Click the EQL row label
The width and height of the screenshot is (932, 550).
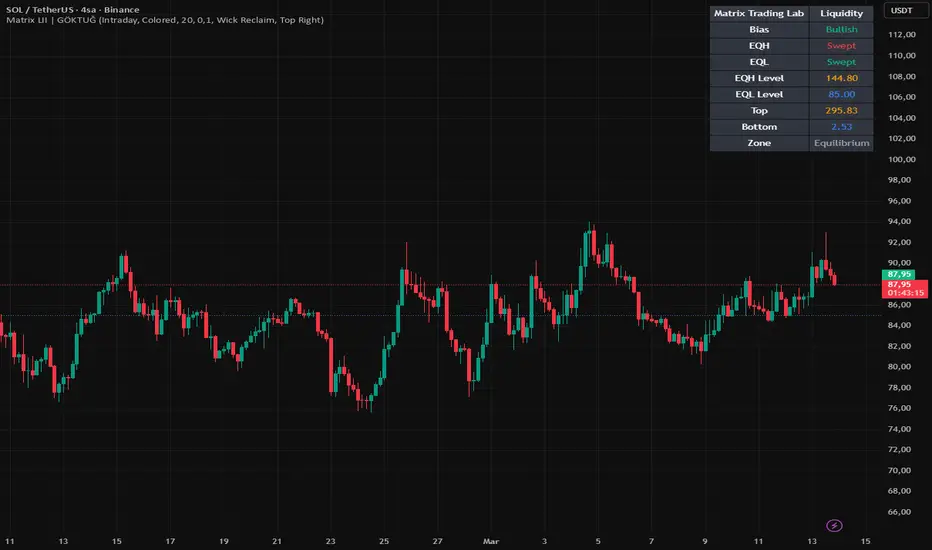click(x=759, y=62)
